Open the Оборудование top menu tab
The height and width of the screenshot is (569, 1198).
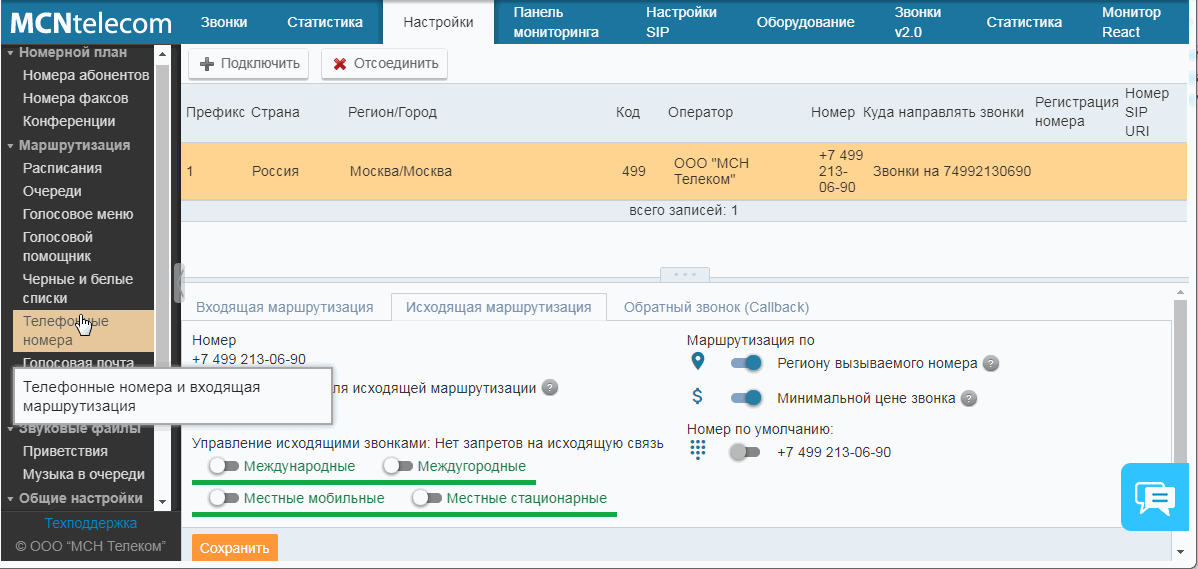(x=805, y=22)
